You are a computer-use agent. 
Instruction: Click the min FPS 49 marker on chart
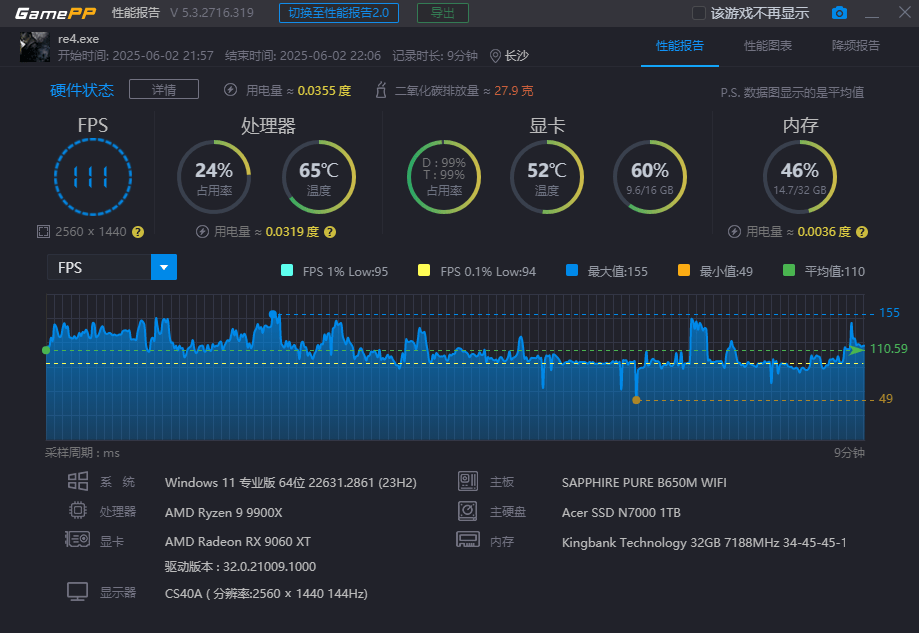click(637, 400)
